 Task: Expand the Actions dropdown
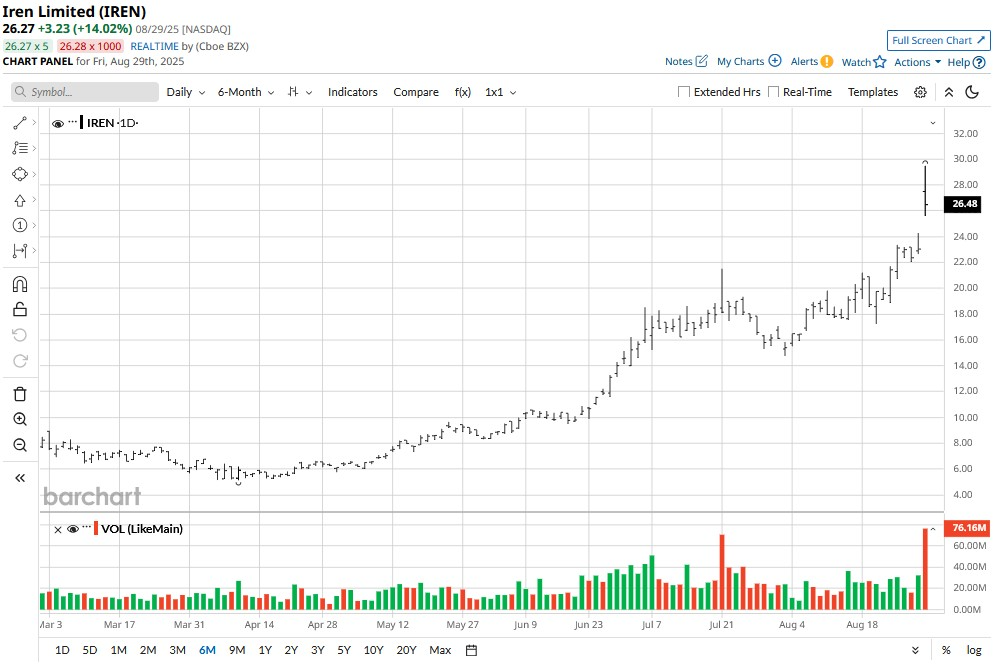tap(917, 62)
